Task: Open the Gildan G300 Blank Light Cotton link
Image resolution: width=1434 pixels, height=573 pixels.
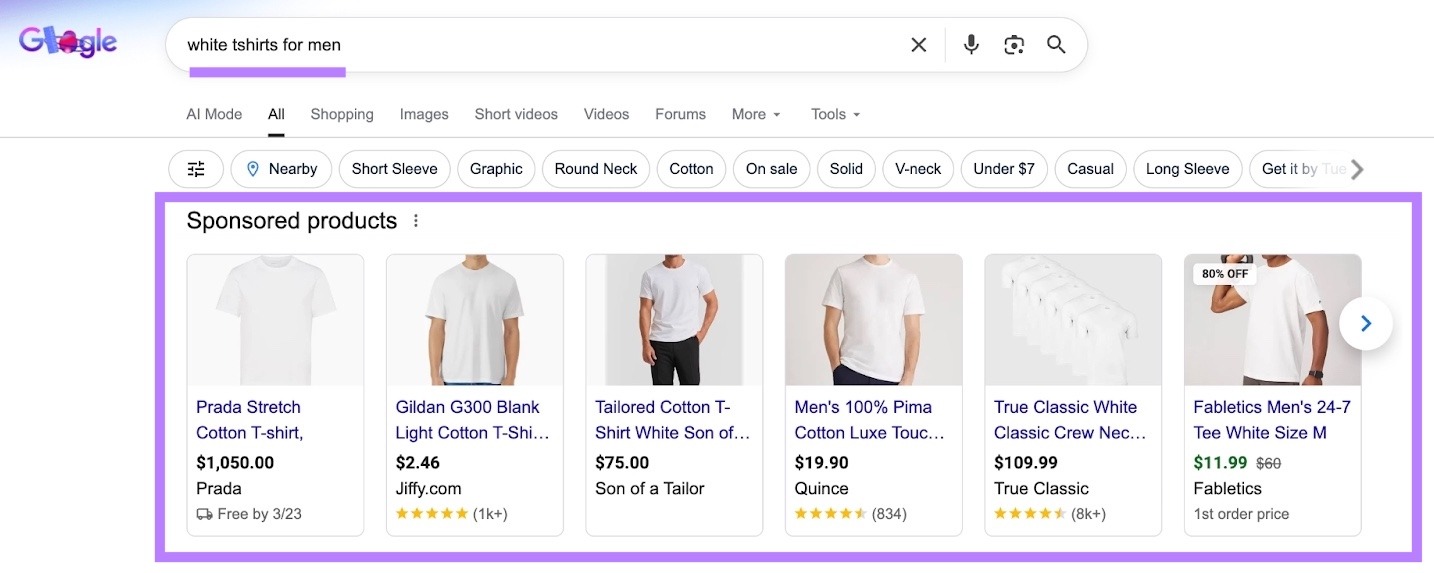Action: pyautogui.click(x=472, y=420)
